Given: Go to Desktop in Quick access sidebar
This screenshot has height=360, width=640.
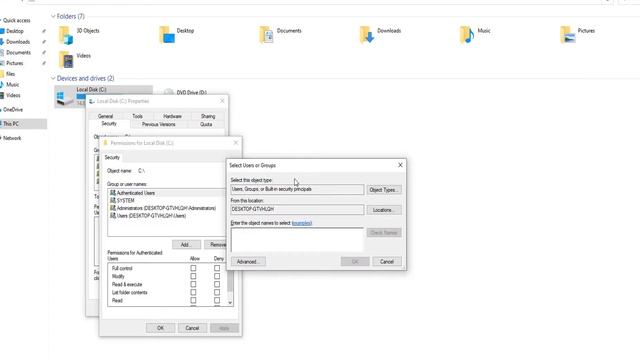Looking at the screenshot, I should 15,31.
